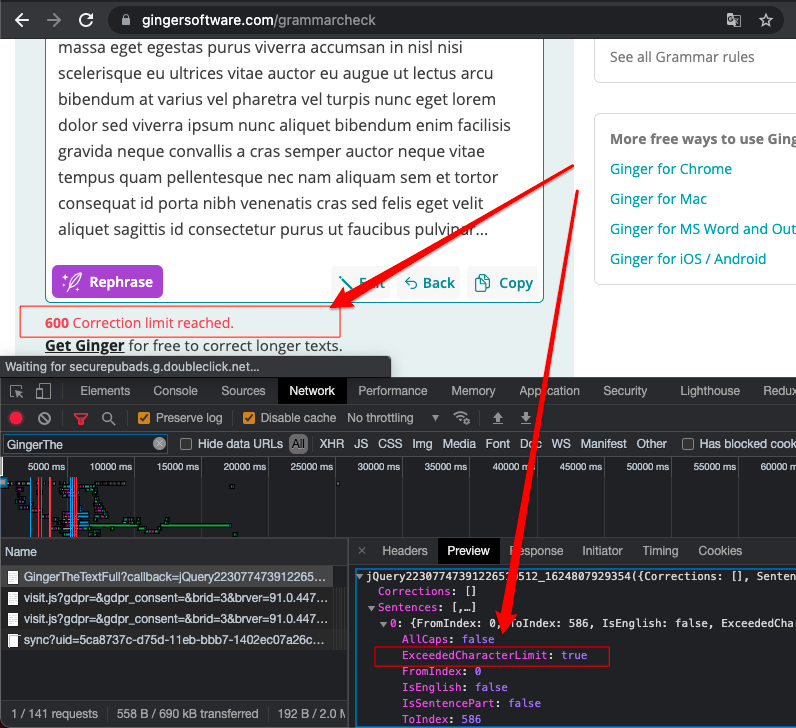Open the Headers details tab
This screenshot has height=728, width=796.
(405, 551)
